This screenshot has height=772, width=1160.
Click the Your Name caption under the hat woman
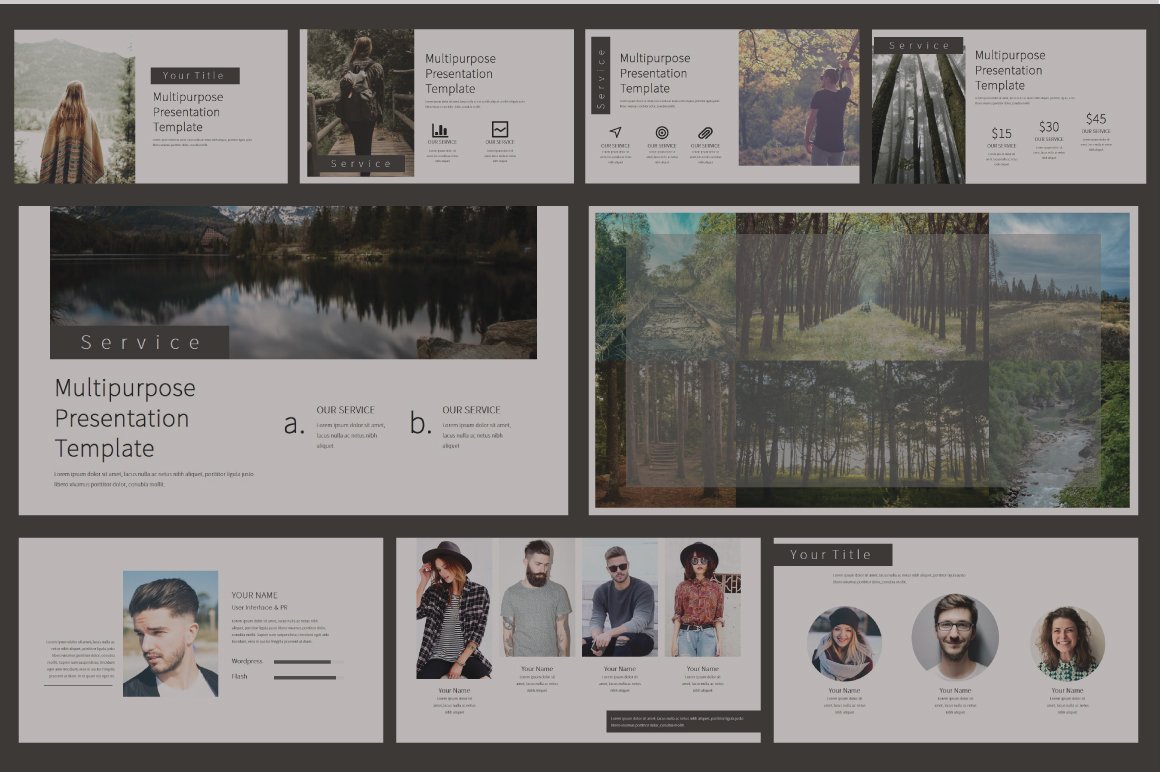point(455,689)
